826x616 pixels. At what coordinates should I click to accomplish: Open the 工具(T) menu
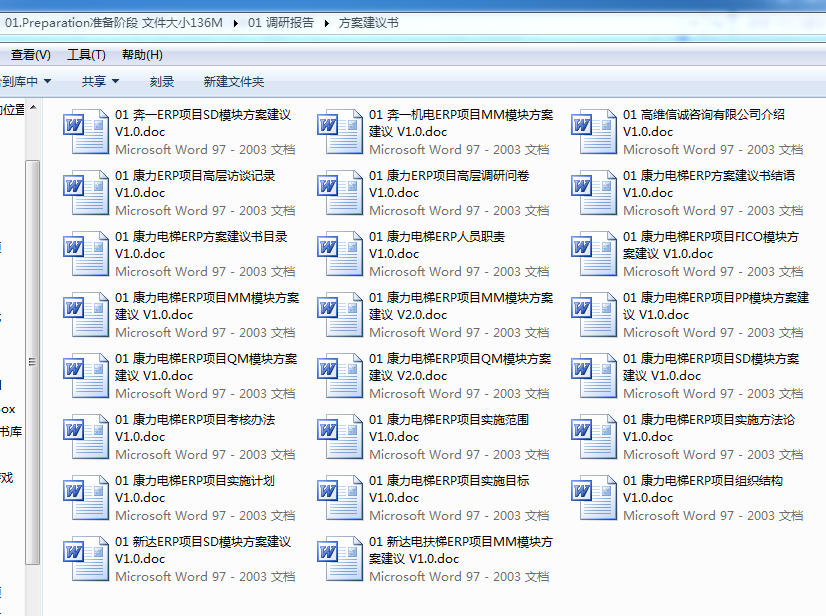(x=86, y=55)
